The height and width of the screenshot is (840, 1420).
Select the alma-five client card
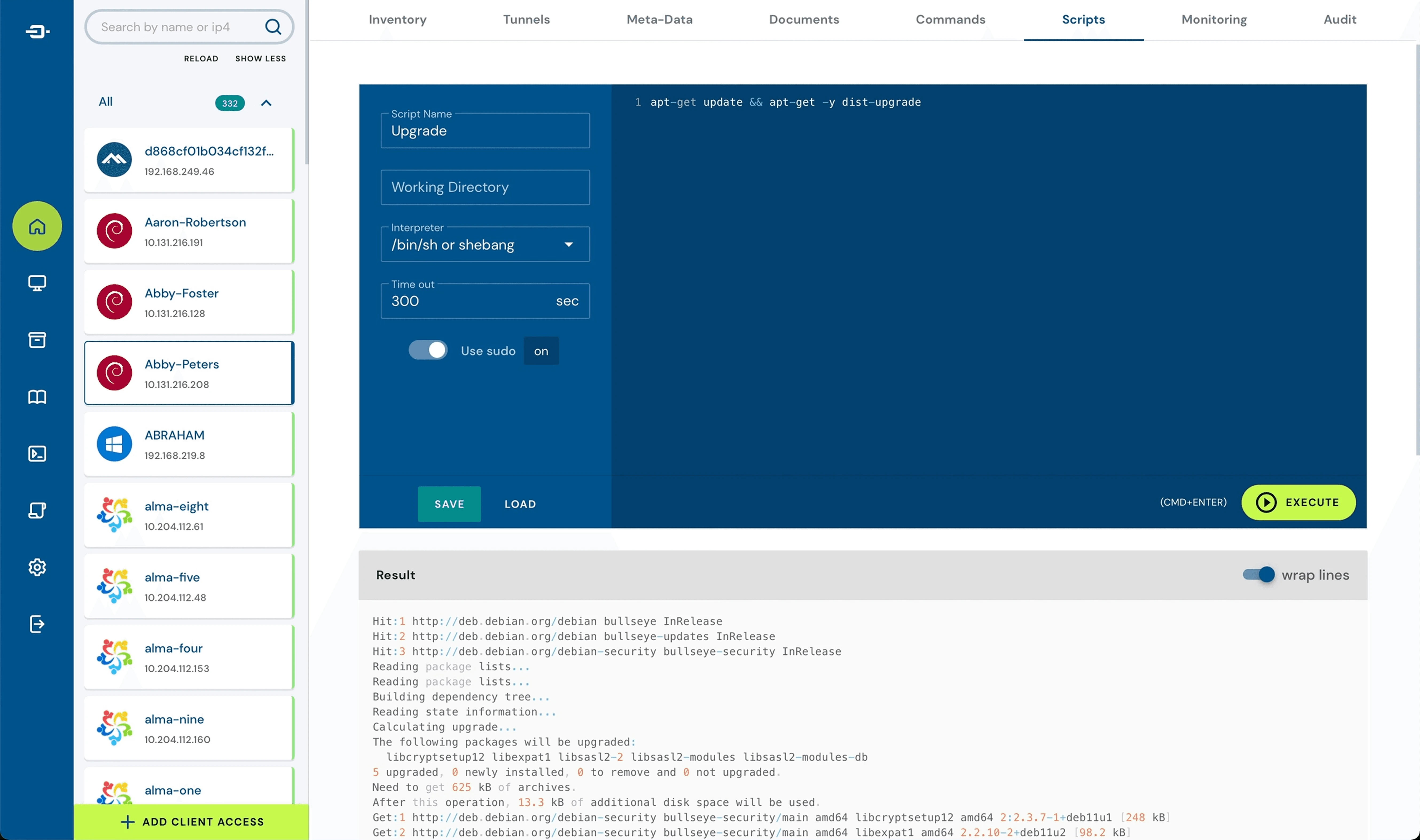click(x=189, y=586)
